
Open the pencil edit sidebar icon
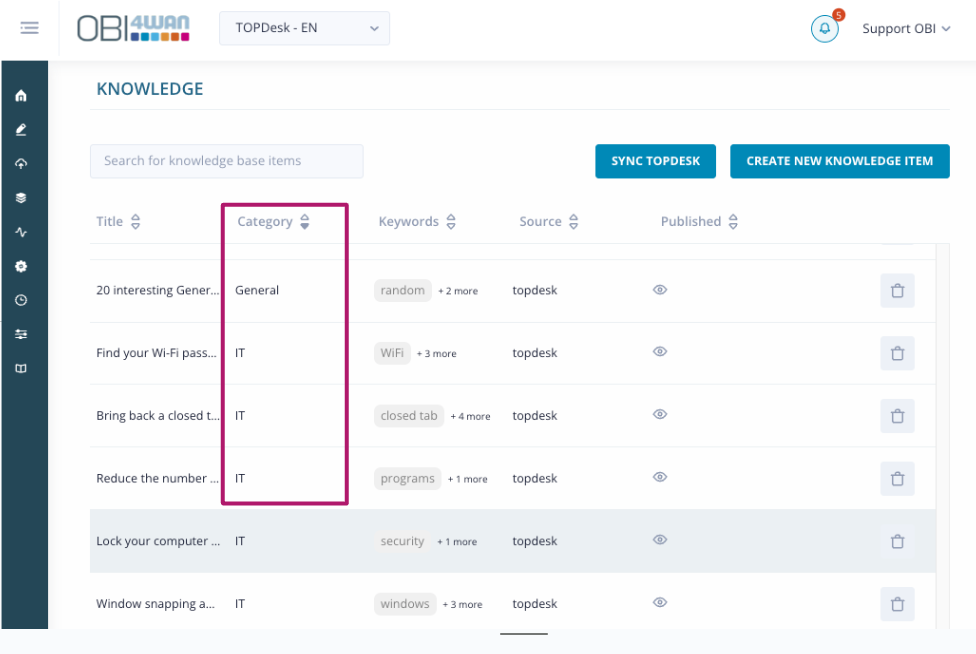21,129
